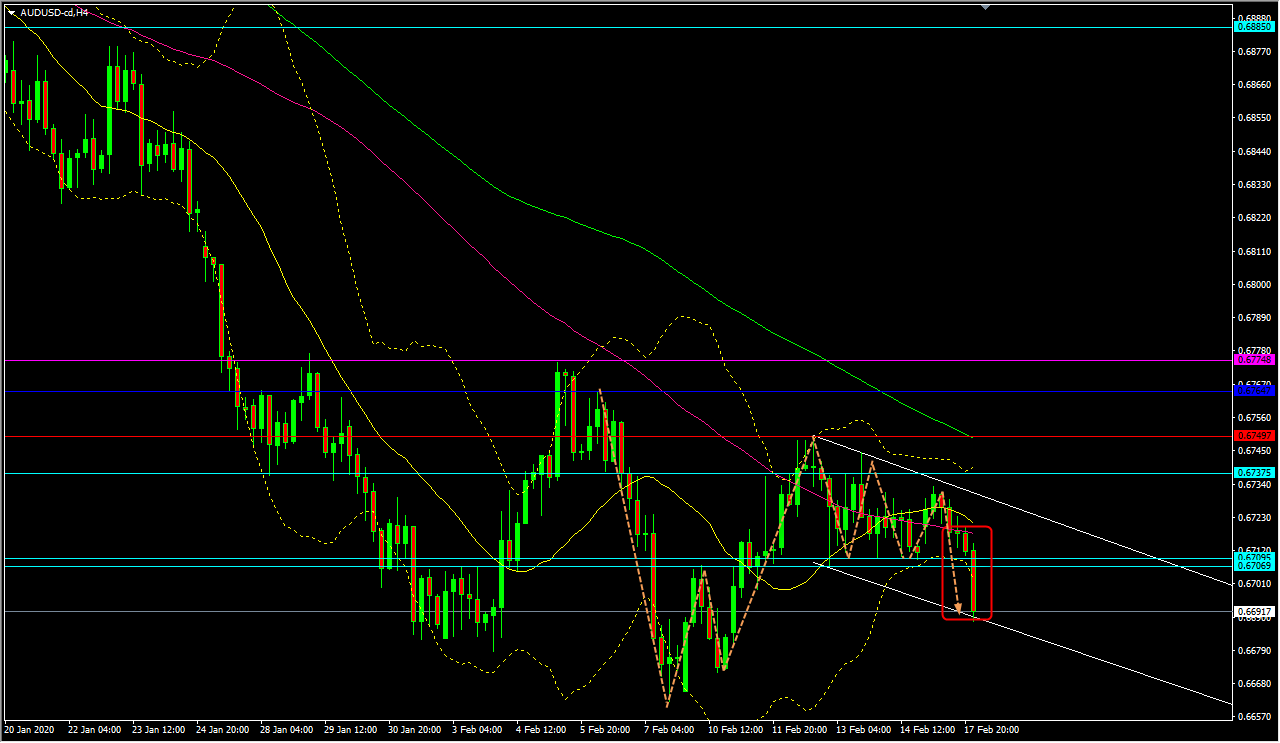
Task: Click the cyan 0.67095 price label
Action: coord(1254,558)
